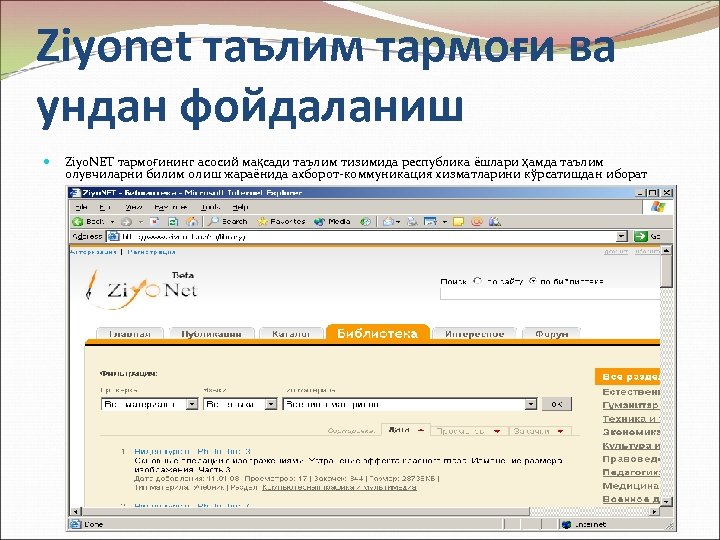This screenshot has width=720, height=540.
Task: Open the Favorites menu
Action: click(x=170, y=207)
